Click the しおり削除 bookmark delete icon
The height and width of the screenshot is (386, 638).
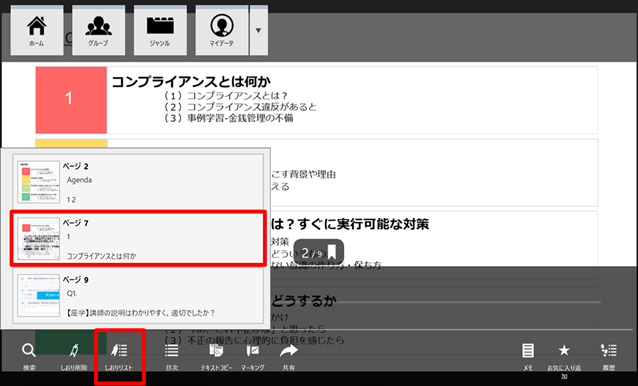(74, 356)
